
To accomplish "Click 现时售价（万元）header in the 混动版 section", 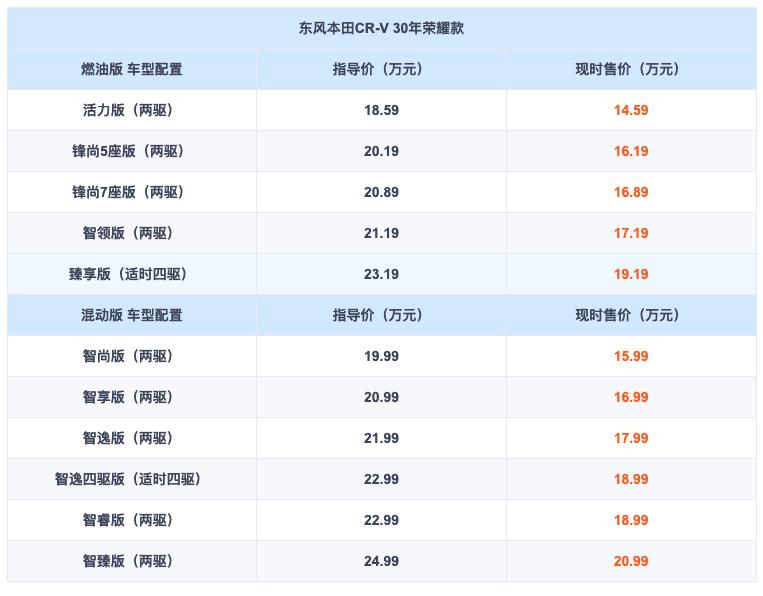I will point(631,315).
